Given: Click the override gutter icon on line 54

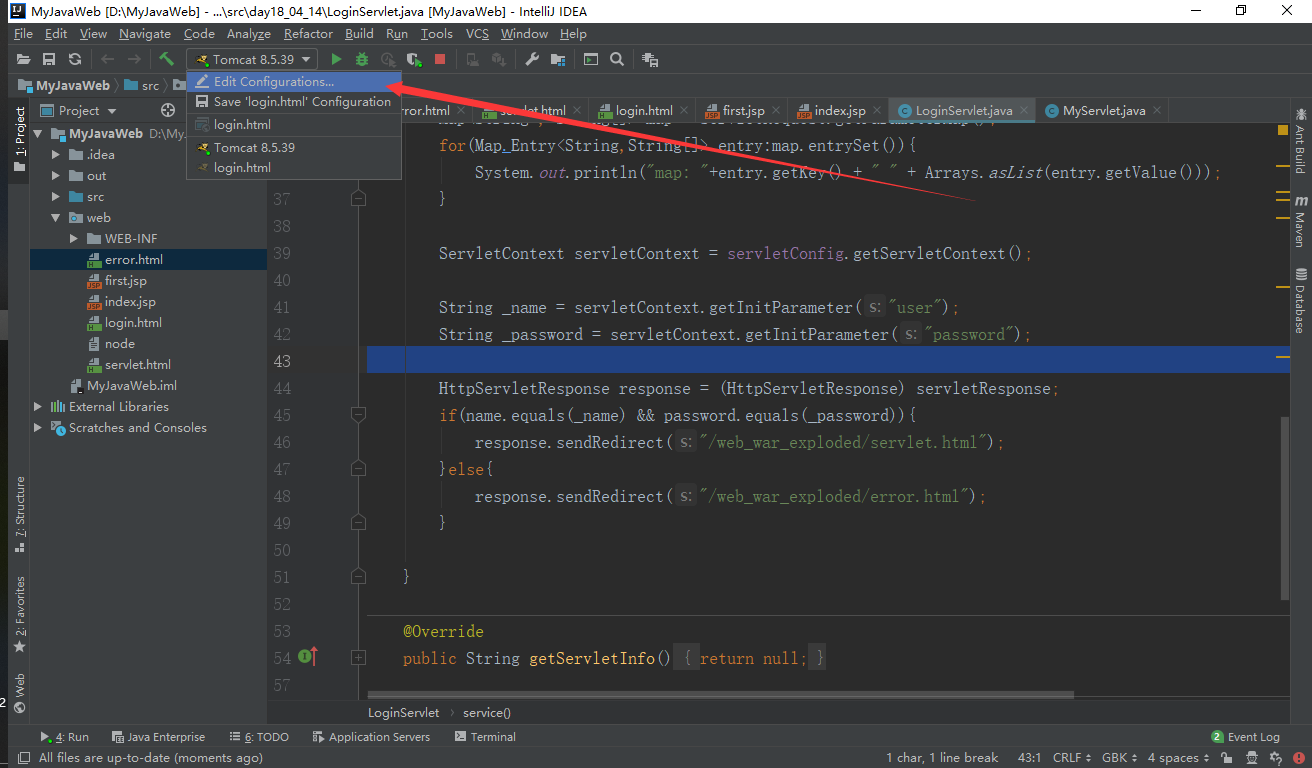Looking at the screenshot, I should click(308, 657).
